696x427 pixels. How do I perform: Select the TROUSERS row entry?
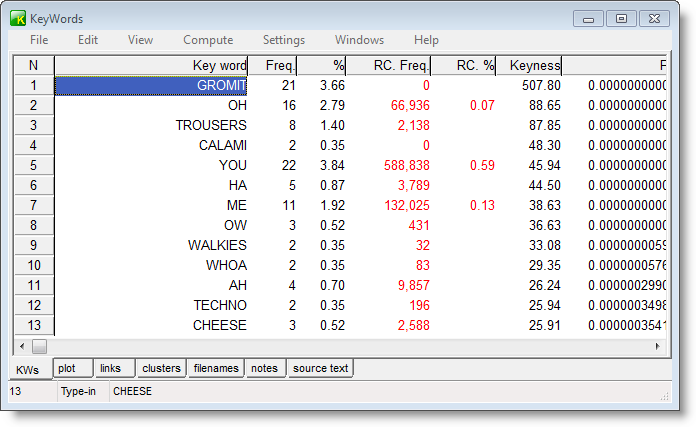coord(150,126)
